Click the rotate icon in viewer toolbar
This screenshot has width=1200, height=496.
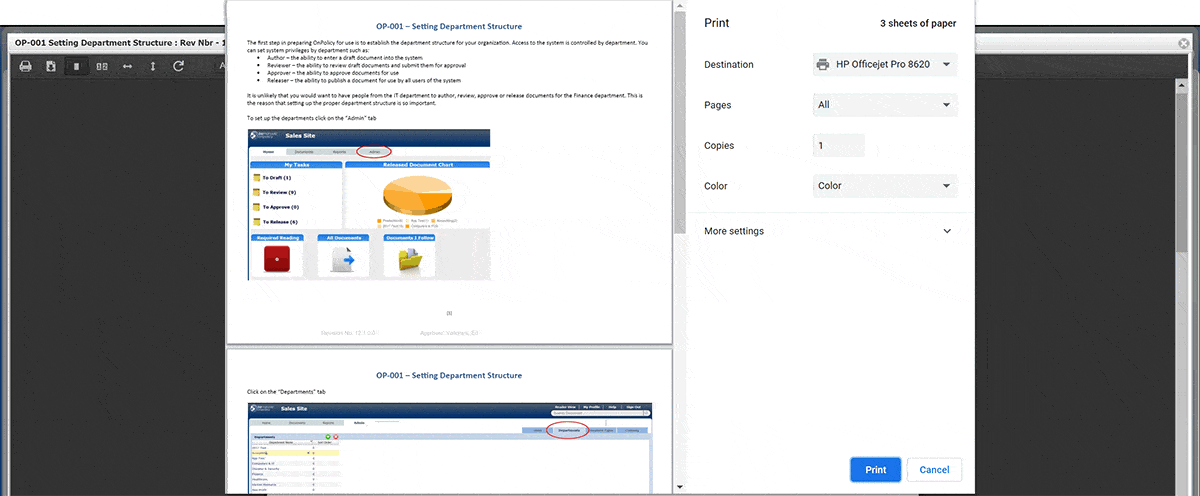click(178, 66)
